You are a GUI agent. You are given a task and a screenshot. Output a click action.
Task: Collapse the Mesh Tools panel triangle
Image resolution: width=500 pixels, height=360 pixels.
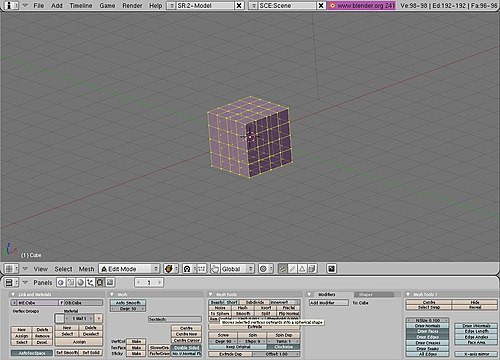[211, 294]
